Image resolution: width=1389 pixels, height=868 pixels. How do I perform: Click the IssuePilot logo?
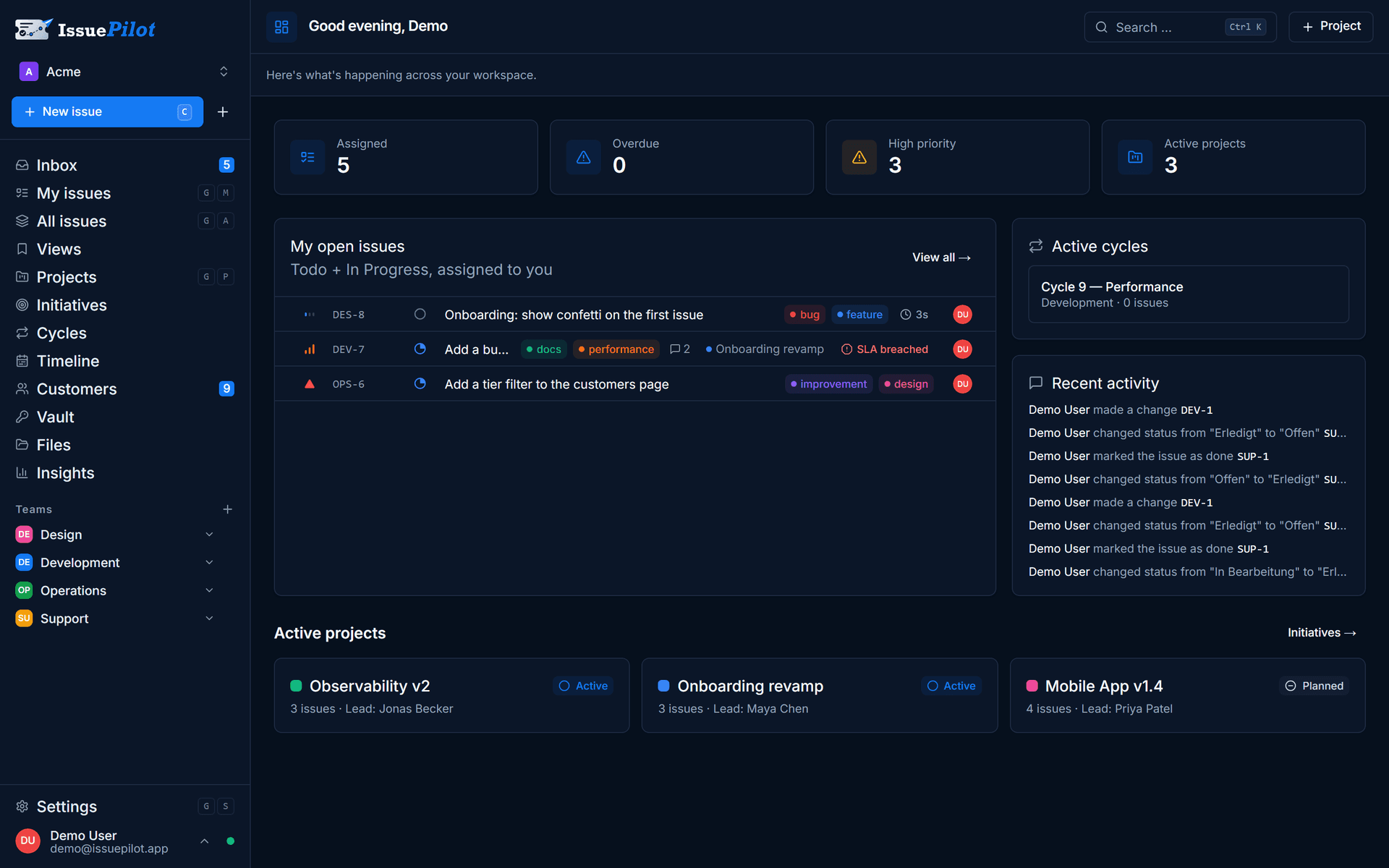pyautogui.click(x=85, y=29)
